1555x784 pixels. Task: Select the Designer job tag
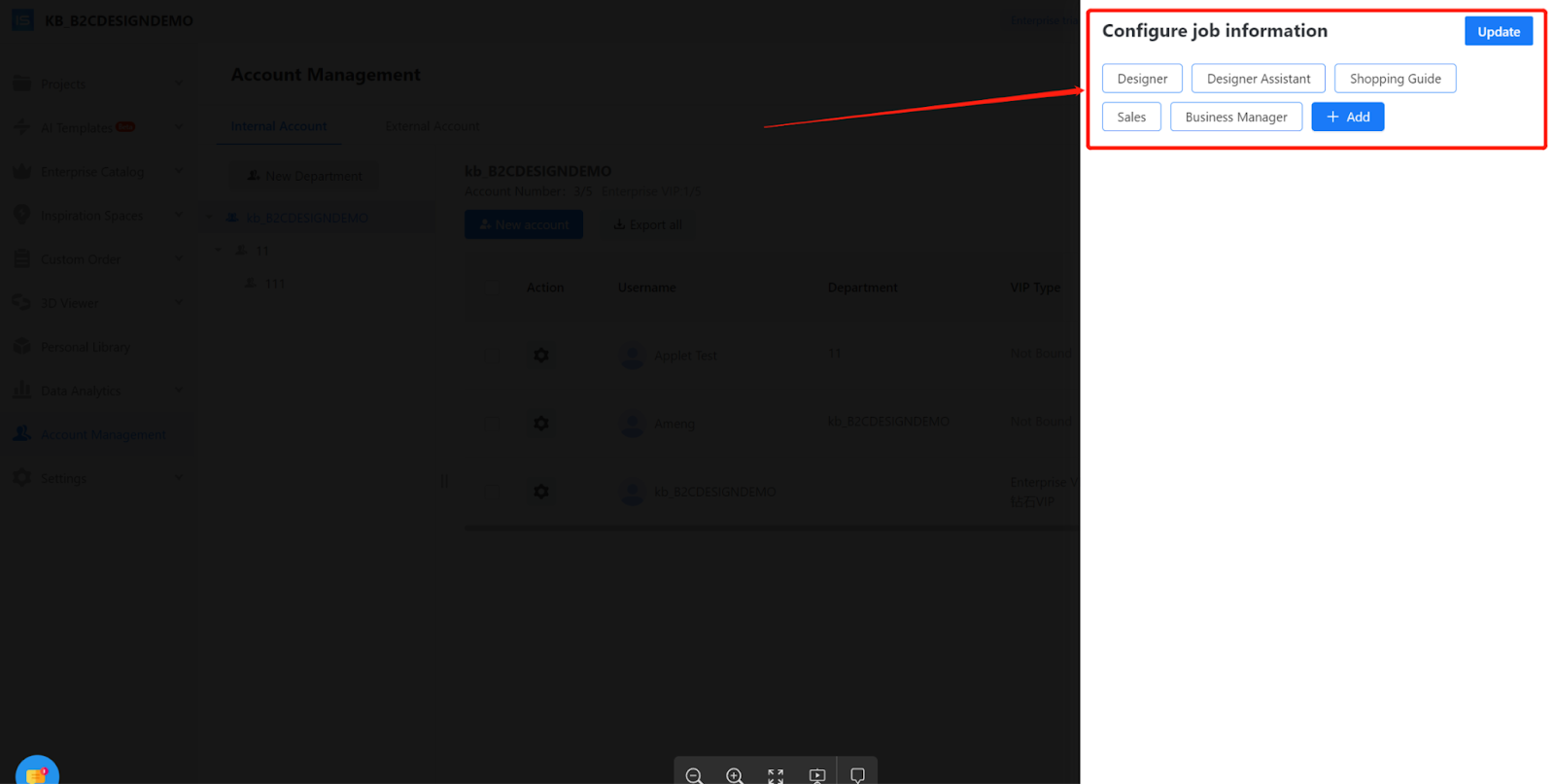(x=1142, y=79)
